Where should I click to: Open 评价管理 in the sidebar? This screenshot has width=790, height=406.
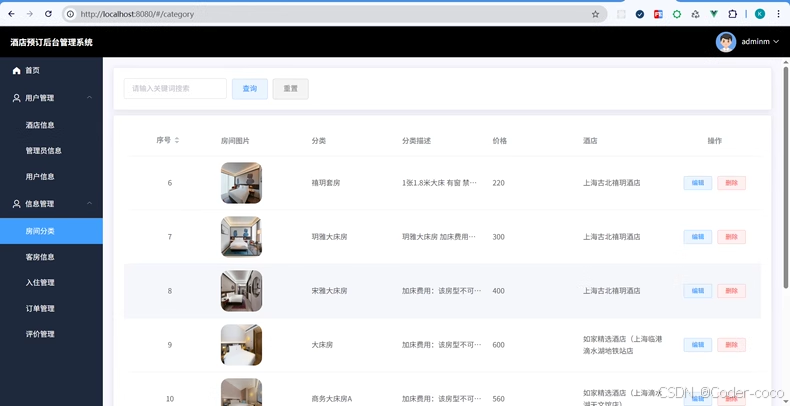[51, 334]
